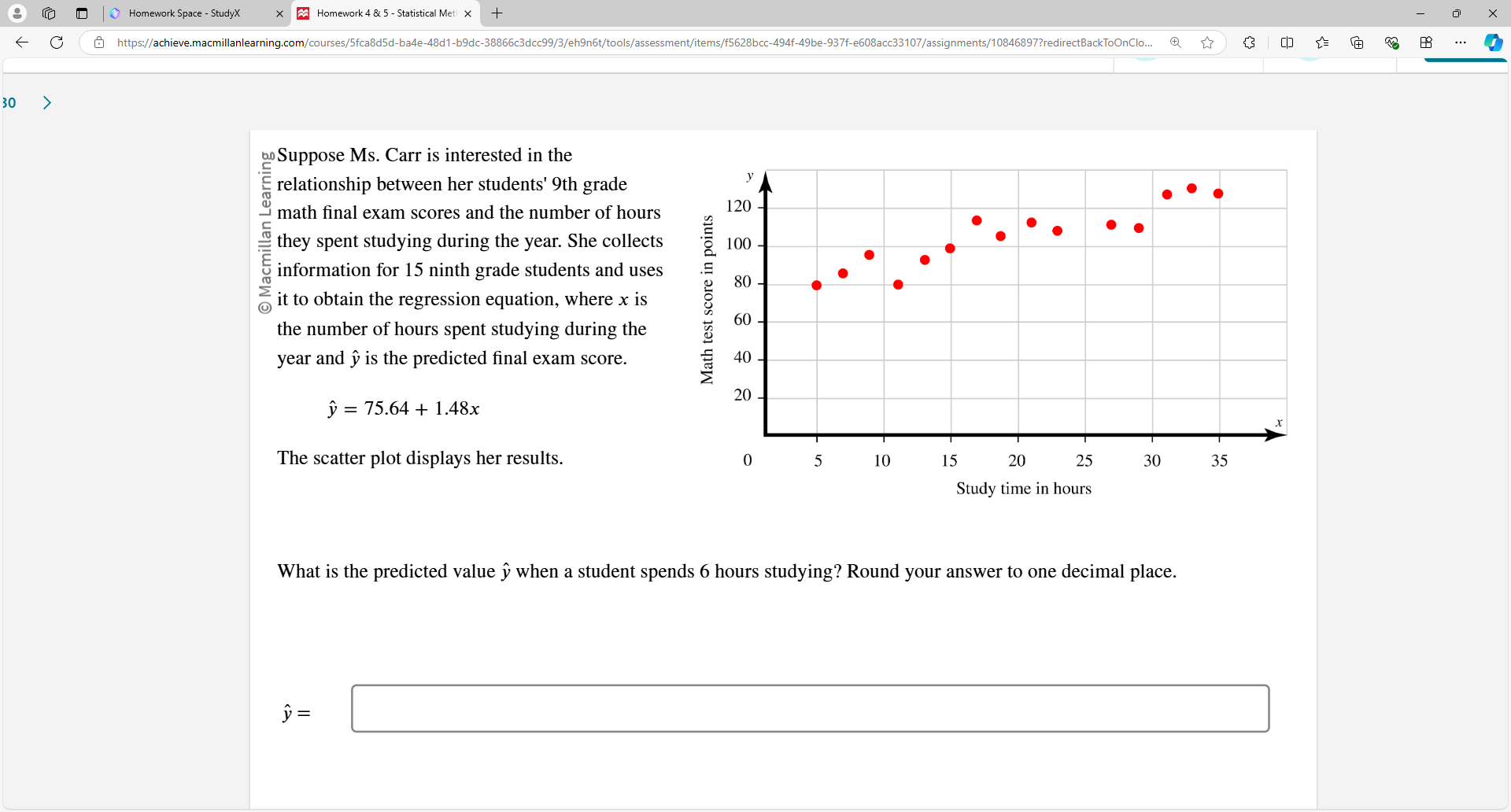Go back to previous page

pyautogui.click(x=22, y=42)
